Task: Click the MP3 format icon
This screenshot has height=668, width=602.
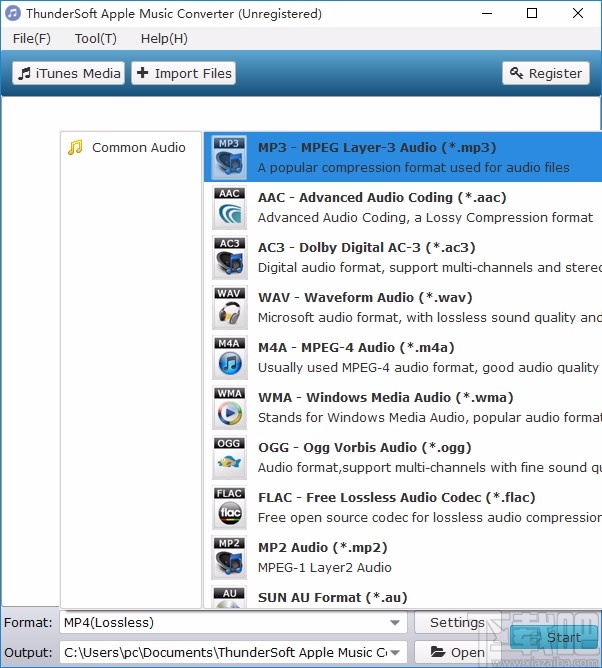Action: tap(229, 158)
